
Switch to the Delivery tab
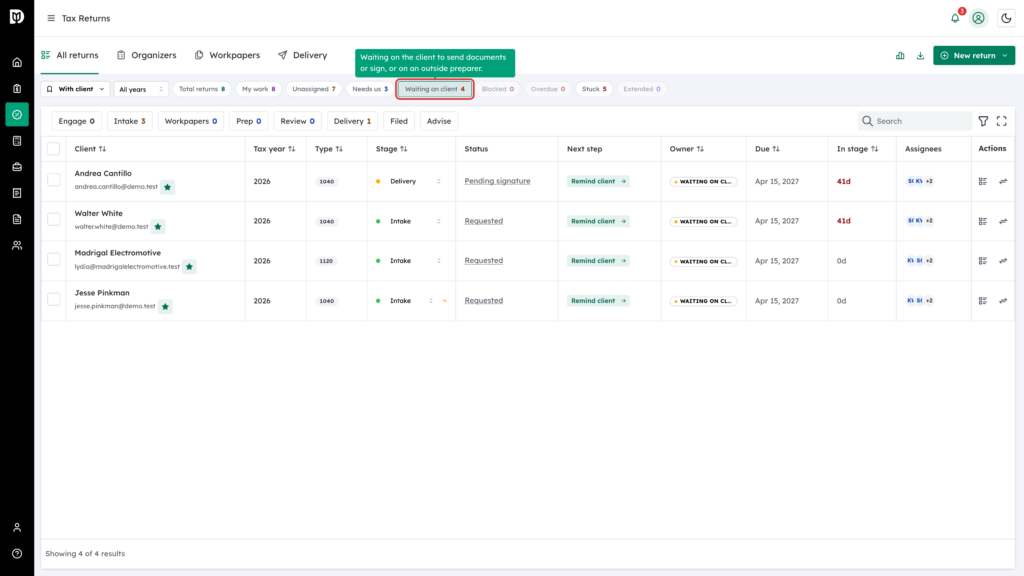click(302, 56)
